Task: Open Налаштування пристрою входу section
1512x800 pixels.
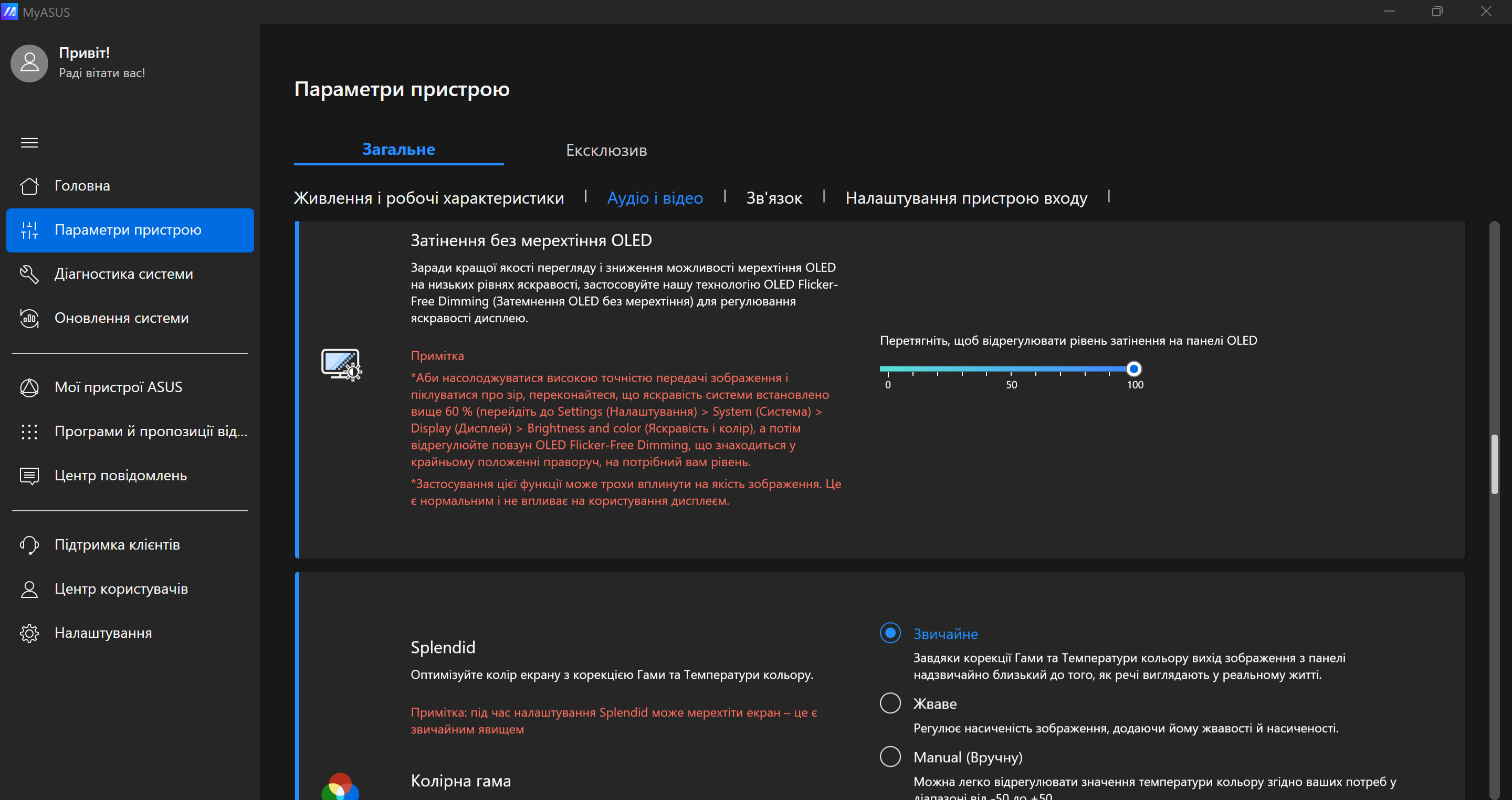Action: (966, 198)
